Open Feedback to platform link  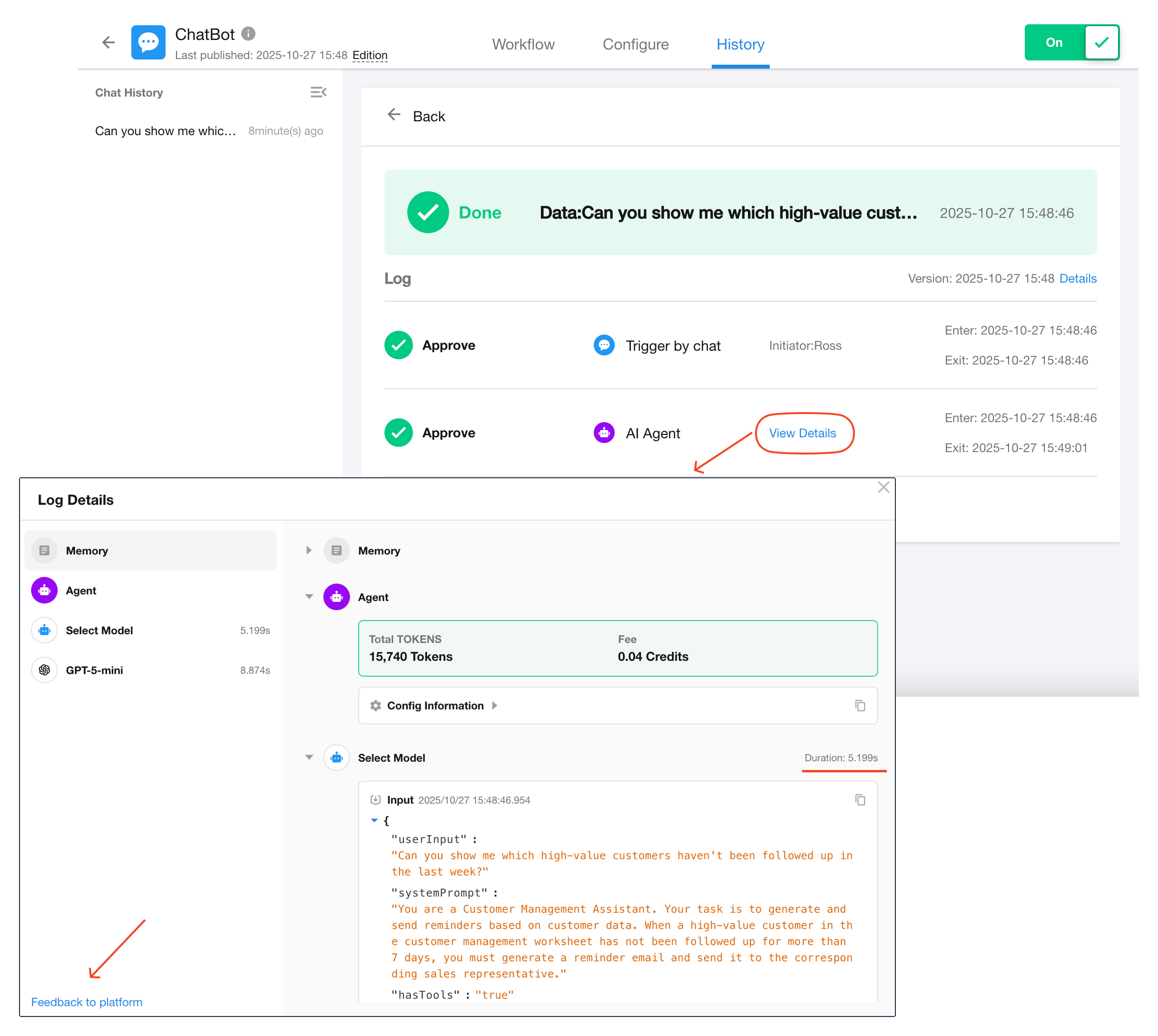tap(87, 1002)
